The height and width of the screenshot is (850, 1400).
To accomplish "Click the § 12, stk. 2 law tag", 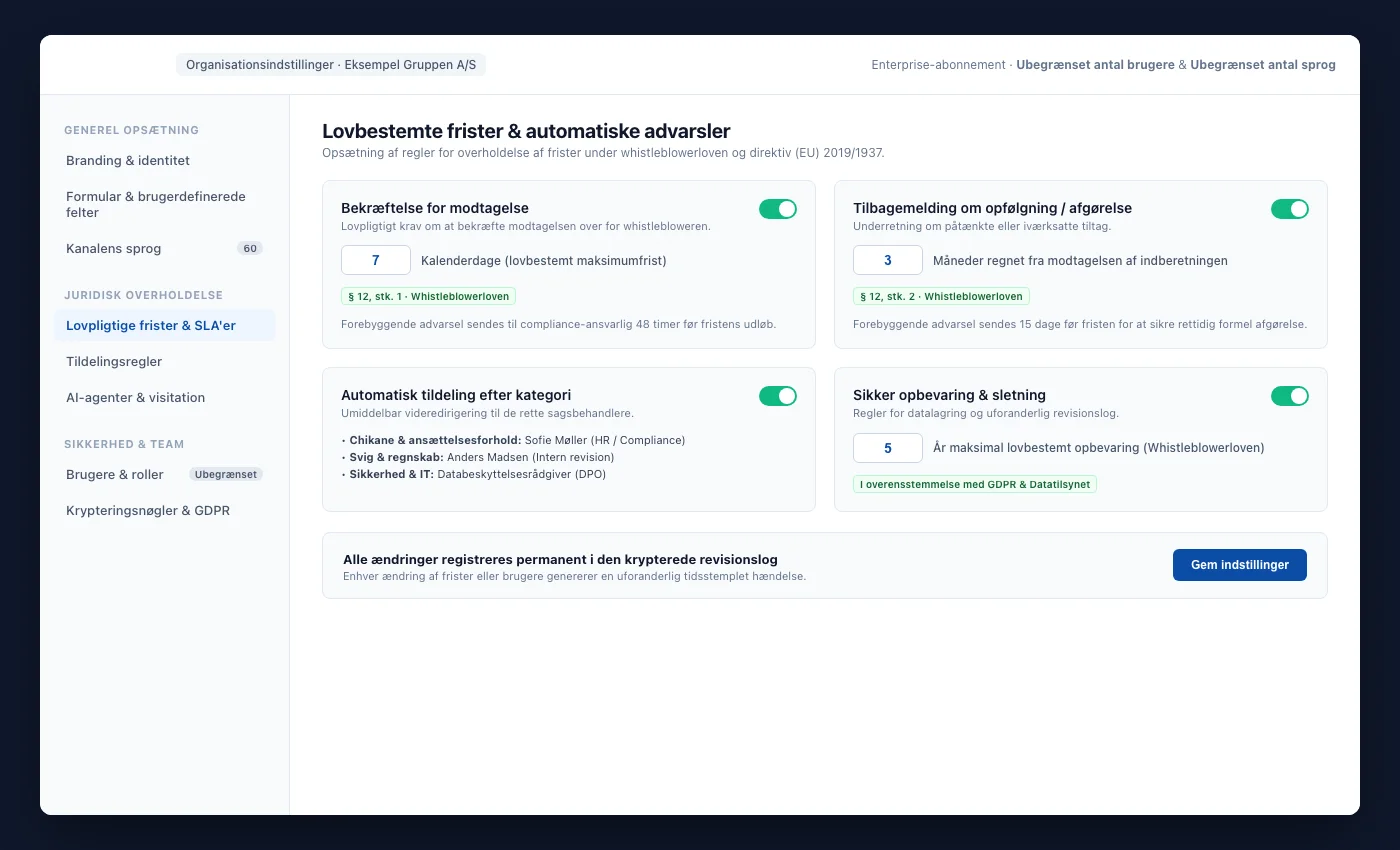I will click(x=941, y=296).
